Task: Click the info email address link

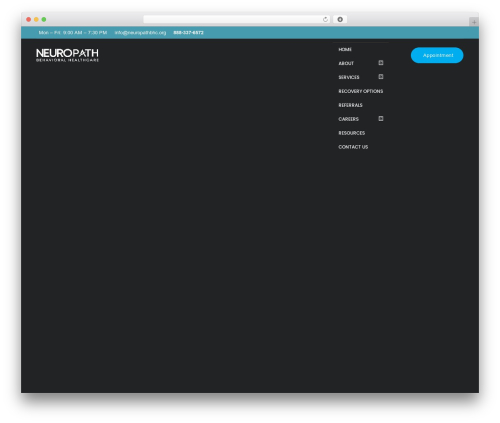Action: click(x=140, y=33)
